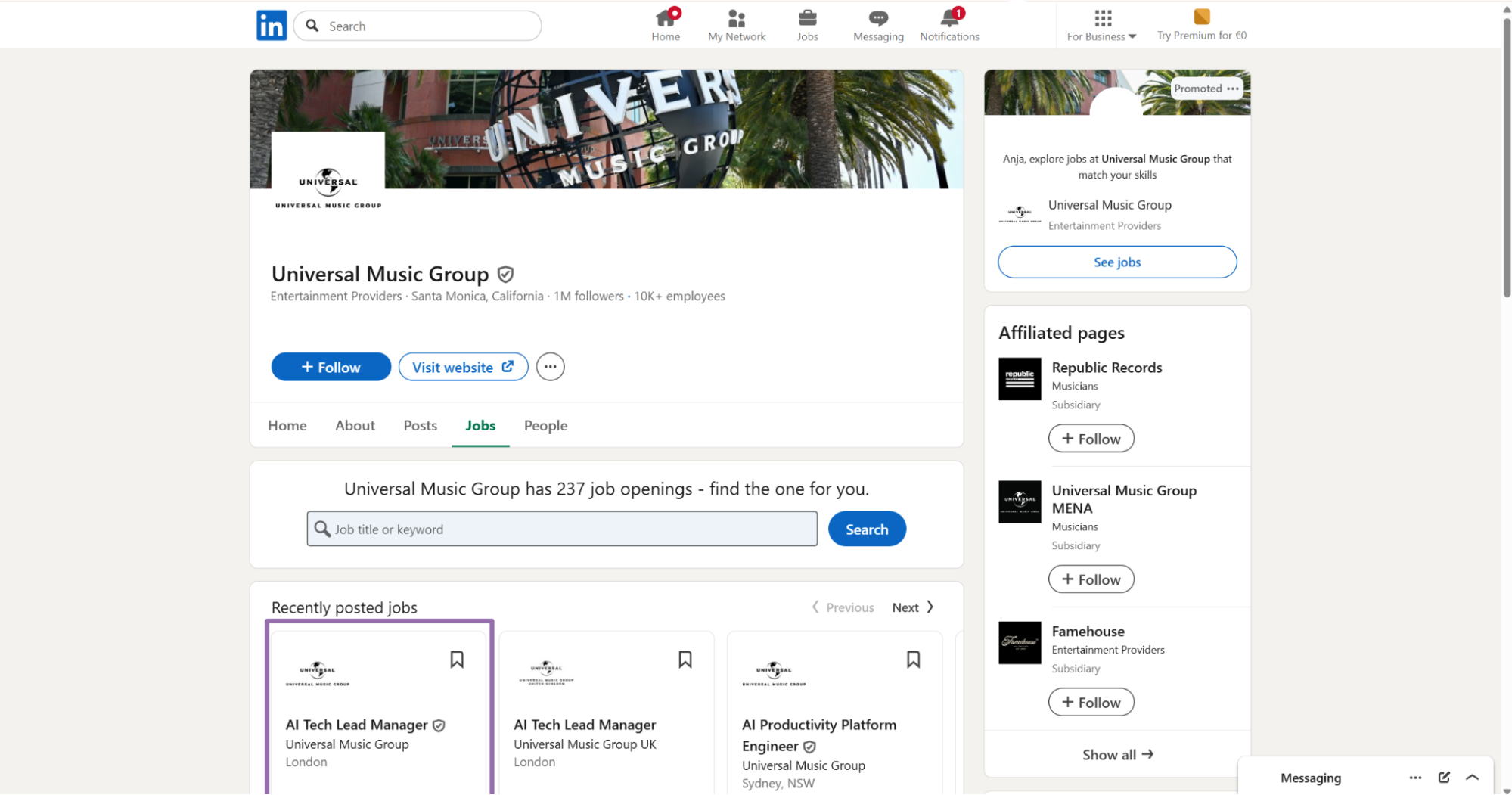Click the Famehouse logo thumbnail
The width and height of the screenshot is (1512, 795).
pyautogui.click(x=1020, y=643)
